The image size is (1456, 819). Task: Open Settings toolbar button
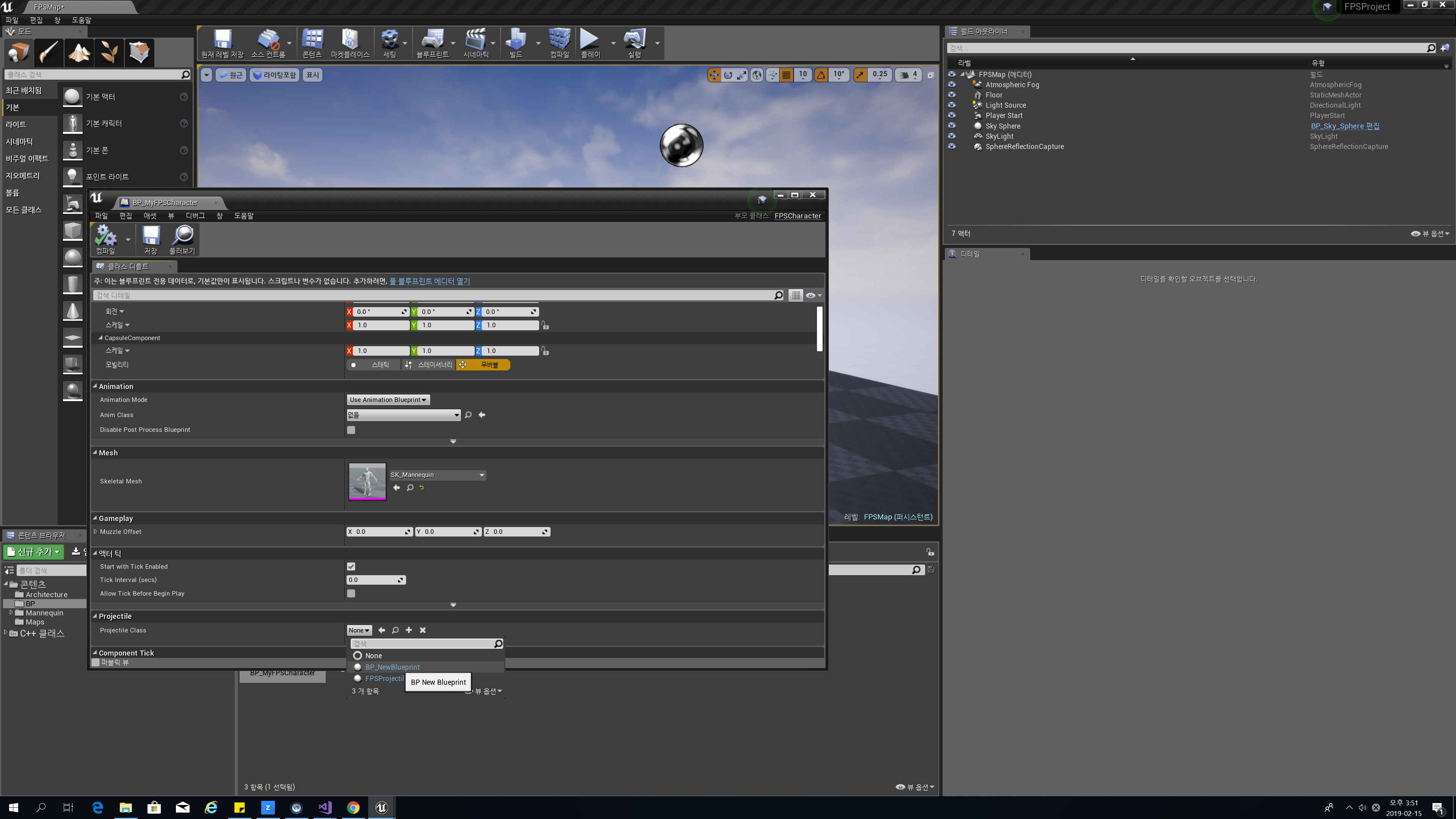click(x=389, y=43)
